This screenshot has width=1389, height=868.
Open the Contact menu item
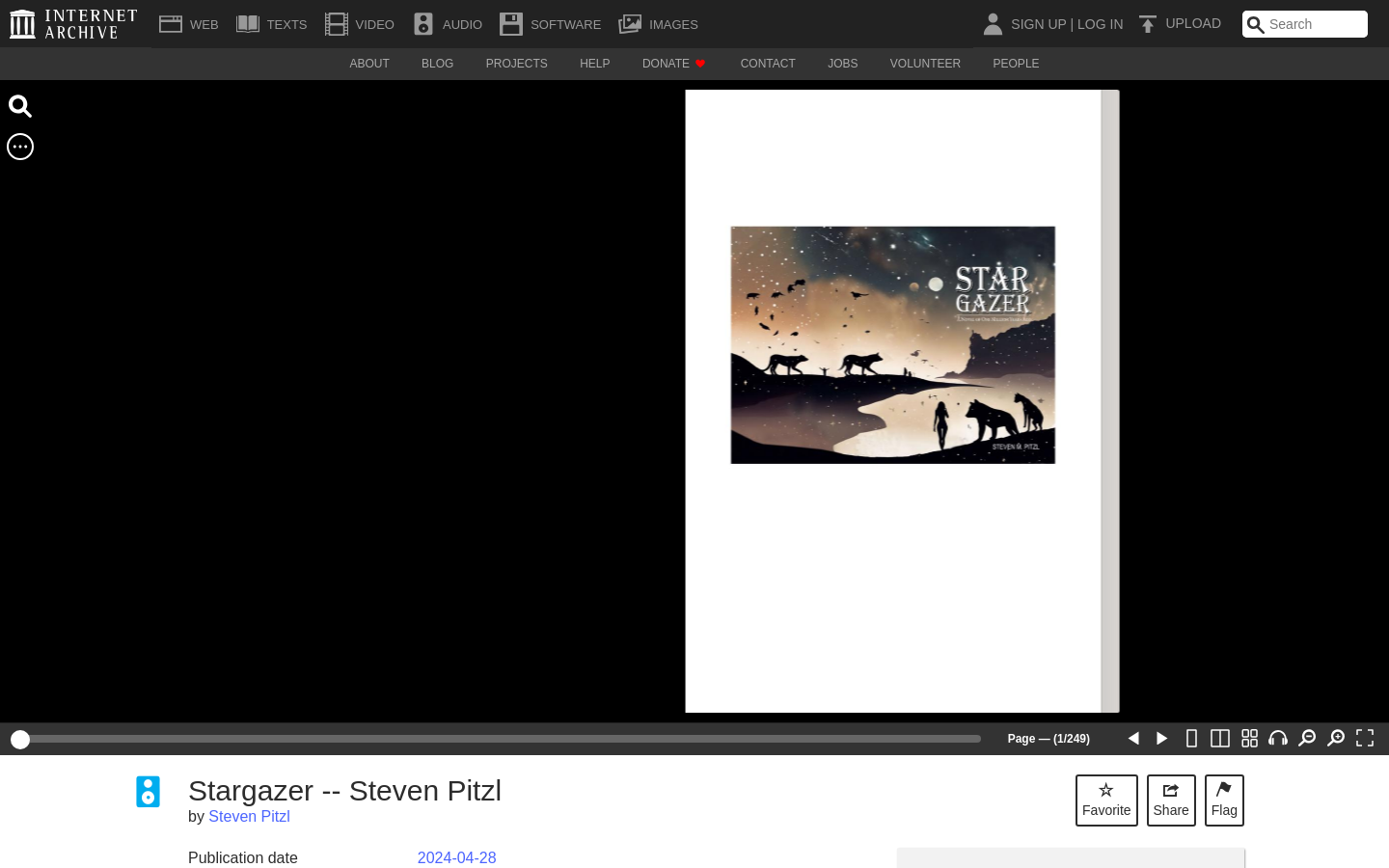pyautogui.click(x=768, y=64)
